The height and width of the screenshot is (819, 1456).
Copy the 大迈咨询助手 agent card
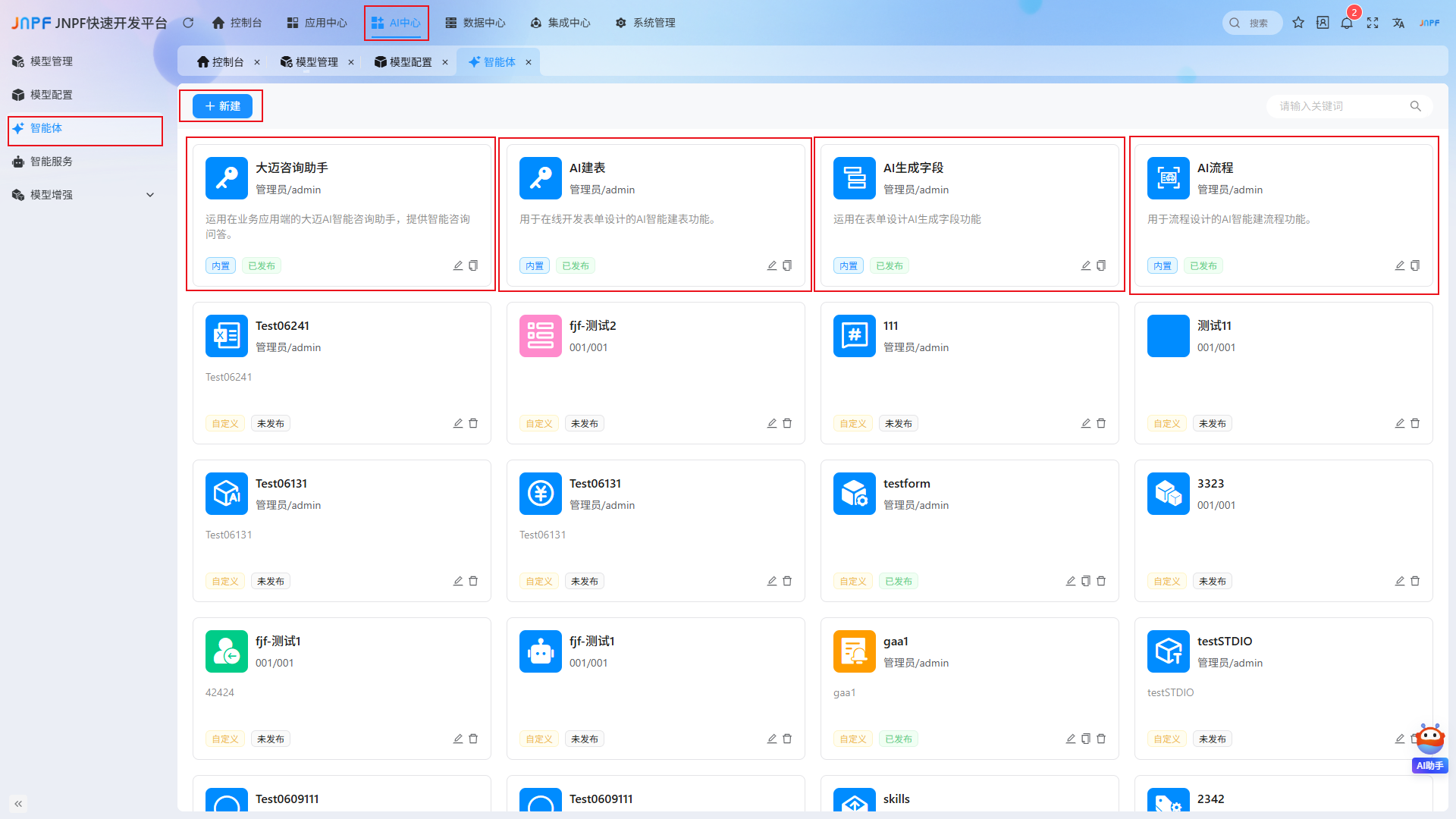coord(473,265)
